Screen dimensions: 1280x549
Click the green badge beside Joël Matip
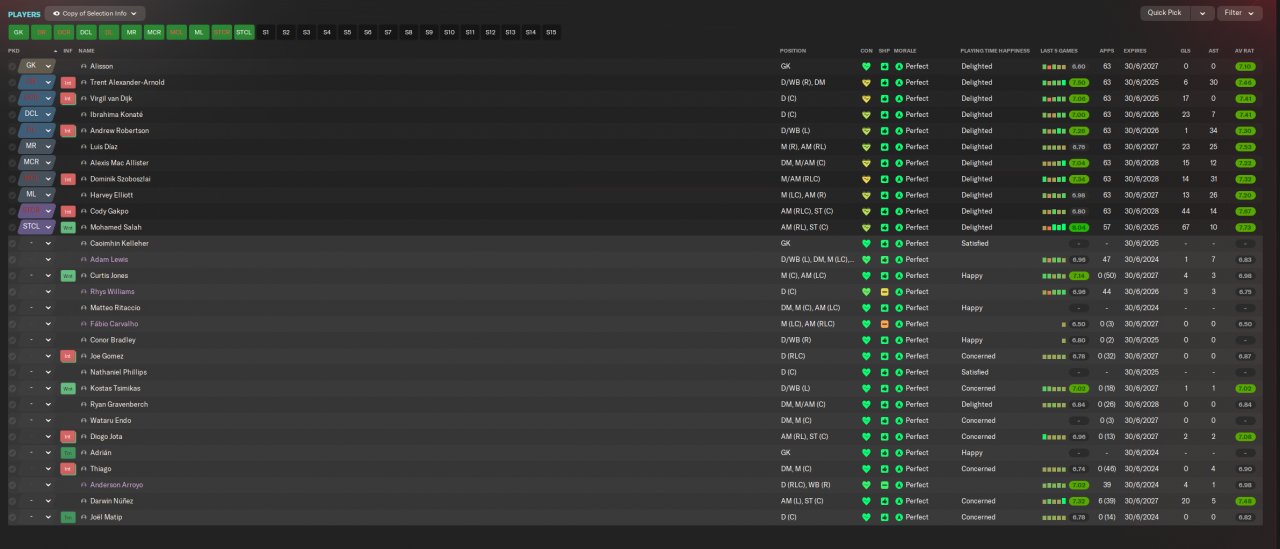(68, 517)
